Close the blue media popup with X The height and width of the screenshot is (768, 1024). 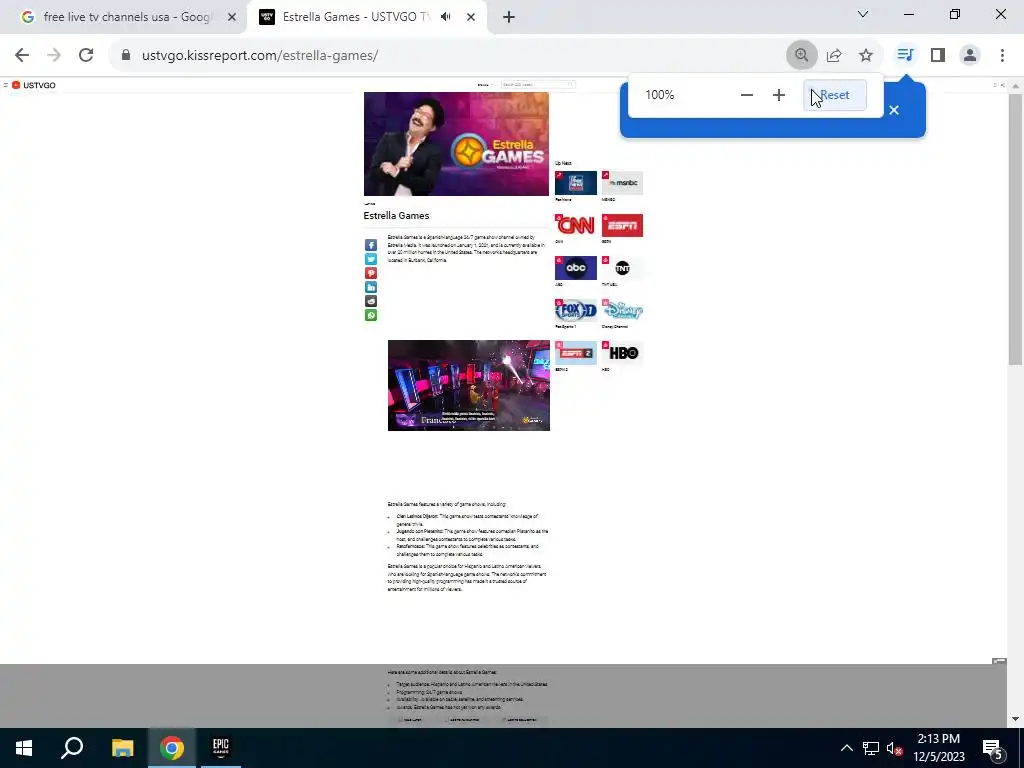[x=894, y=110]
